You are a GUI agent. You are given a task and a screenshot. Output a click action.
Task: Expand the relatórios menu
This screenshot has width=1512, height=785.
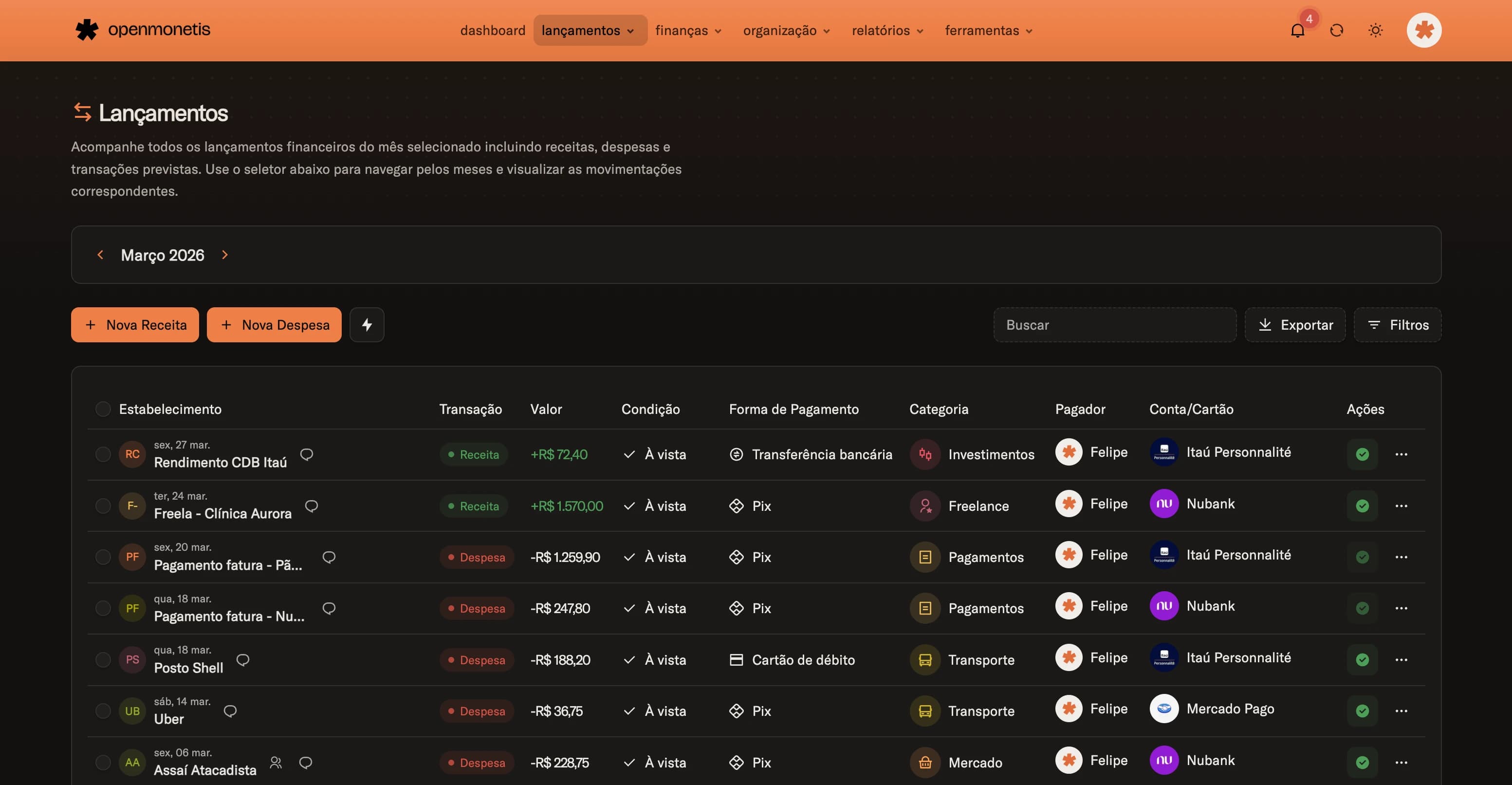[x=887, y=31]
